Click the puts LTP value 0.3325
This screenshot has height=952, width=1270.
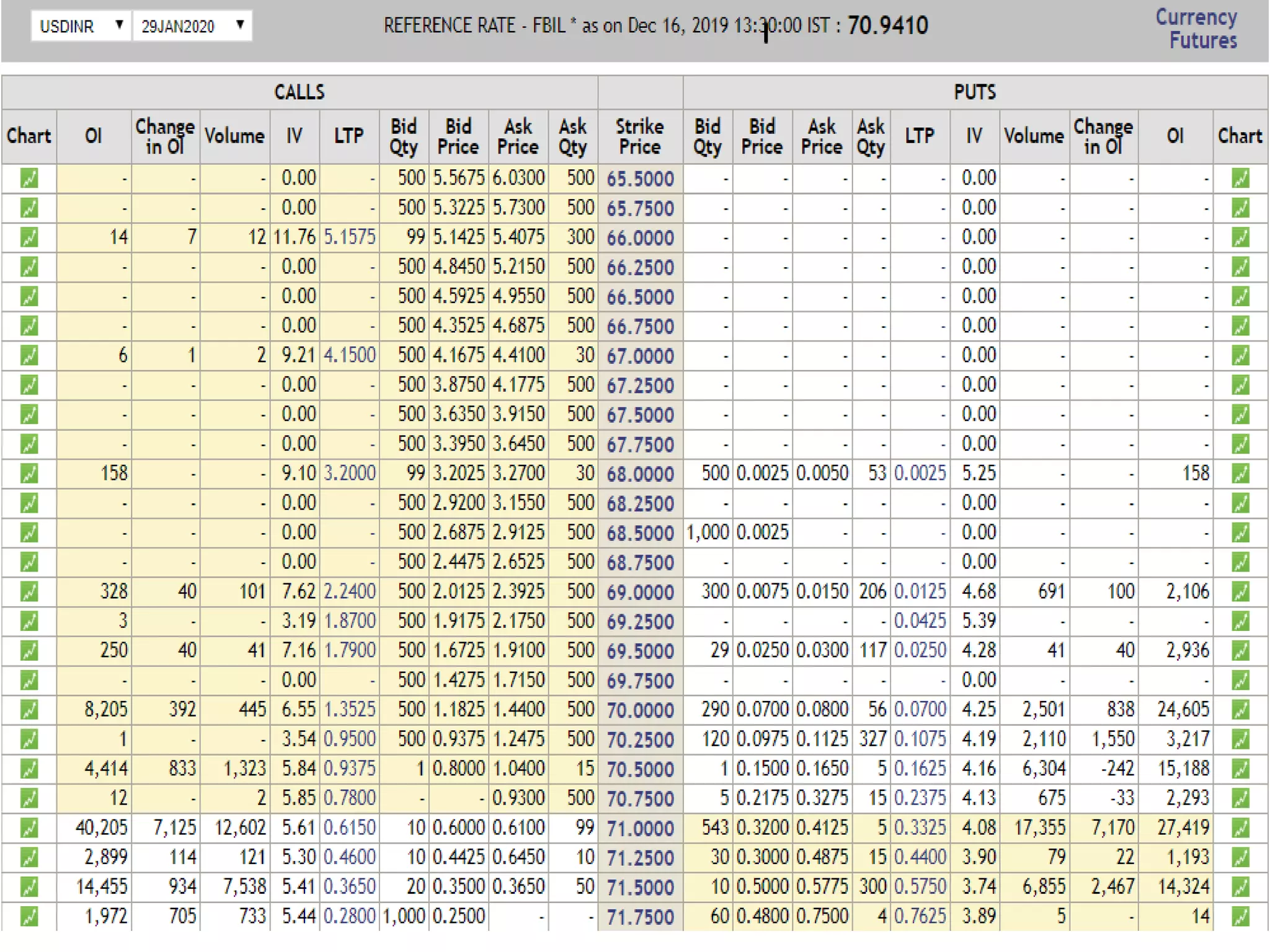pyautogui.click(x=920, y=828)
